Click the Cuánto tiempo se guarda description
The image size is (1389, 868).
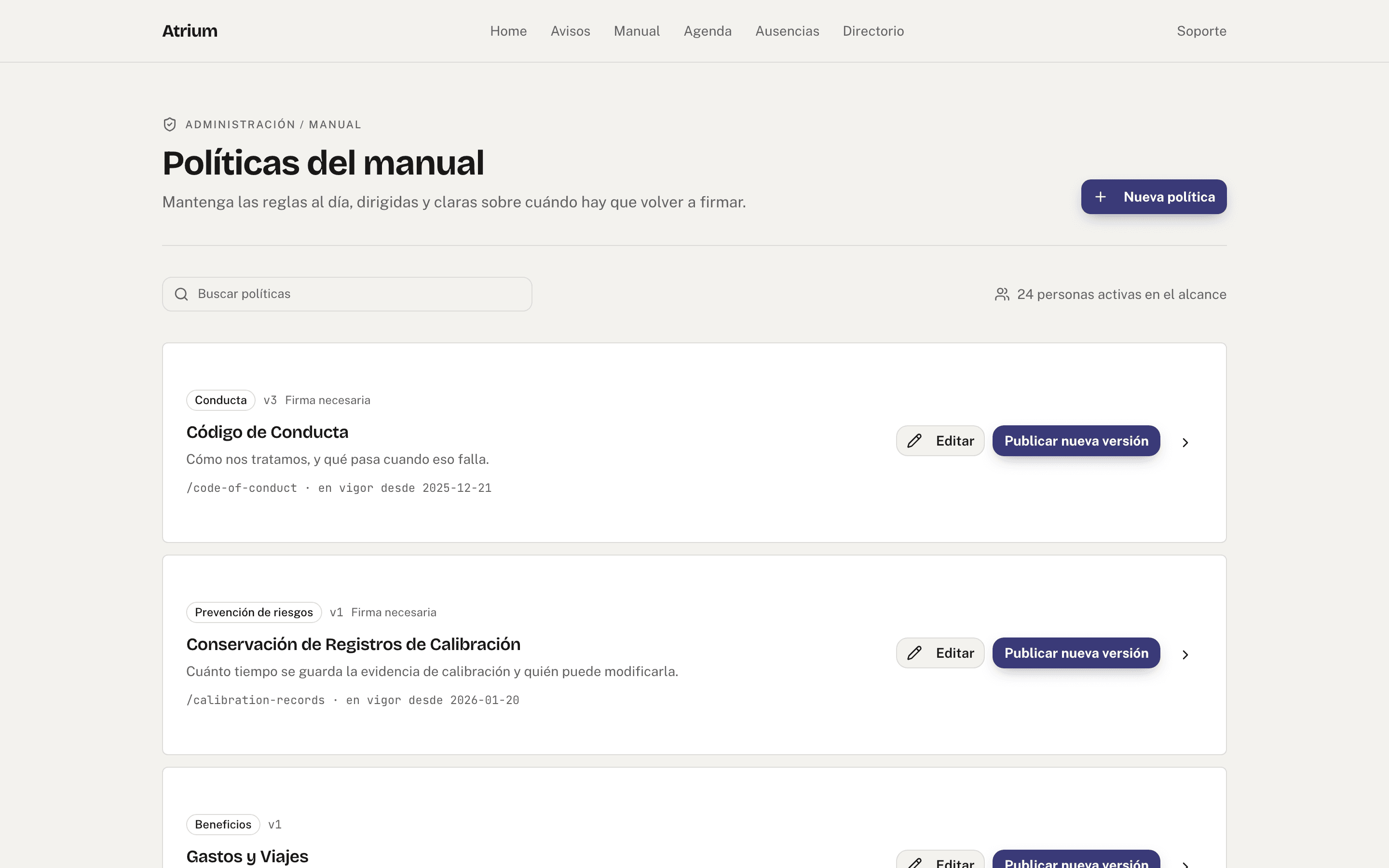(432, 672)
